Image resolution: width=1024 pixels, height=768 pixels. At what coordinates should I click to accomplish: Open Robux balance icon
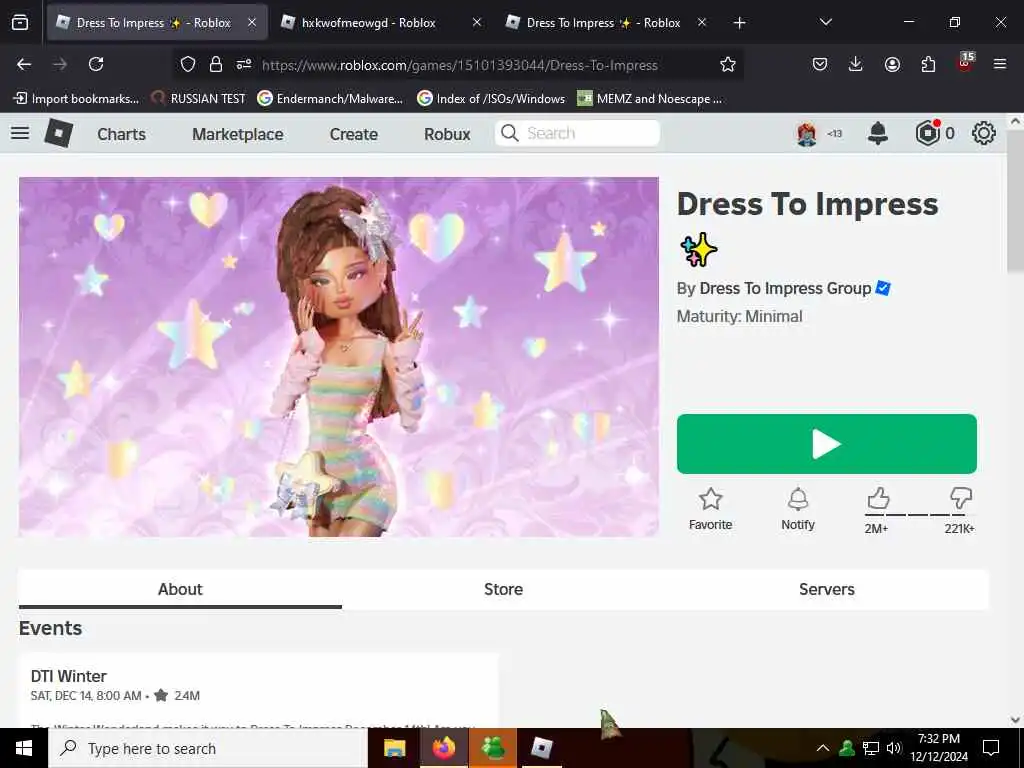tap(927, 133)
